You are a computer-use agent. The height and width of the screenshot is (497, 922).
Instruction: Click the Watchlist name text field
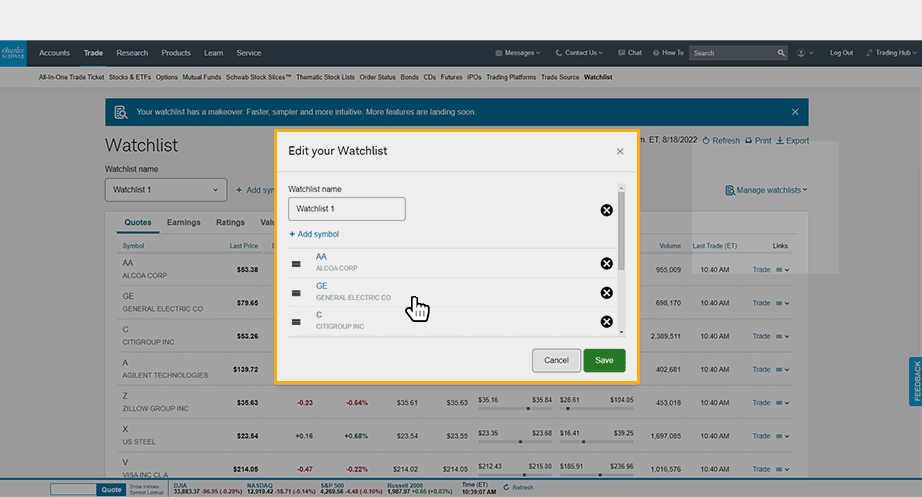point(346,209)
